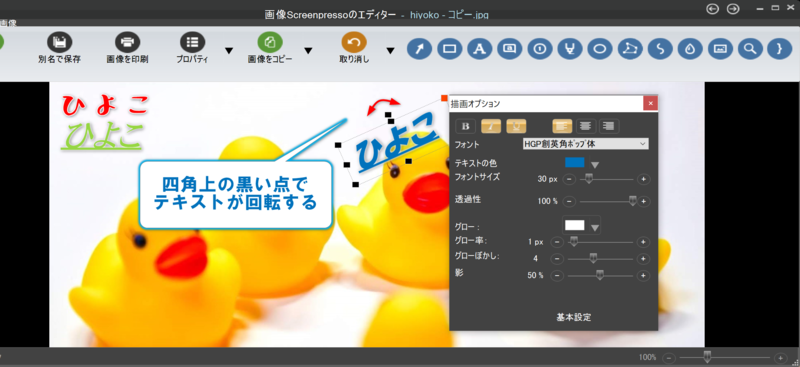Zoom out with status bar minus button
The image size is (800, 367).
(669, 358)
